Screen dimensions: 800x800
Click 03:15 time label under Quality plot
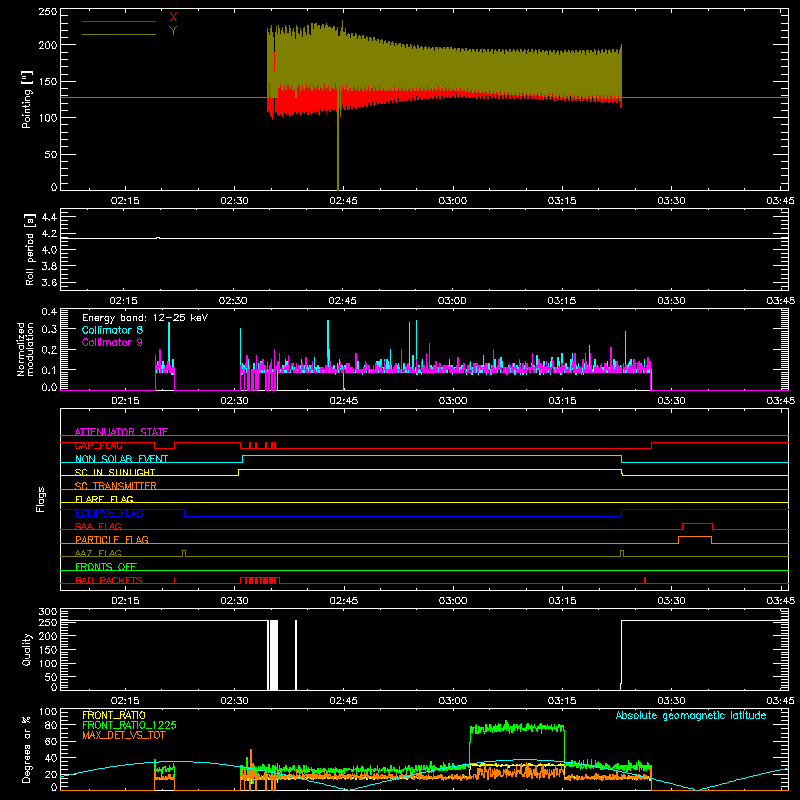pos(562,701)
